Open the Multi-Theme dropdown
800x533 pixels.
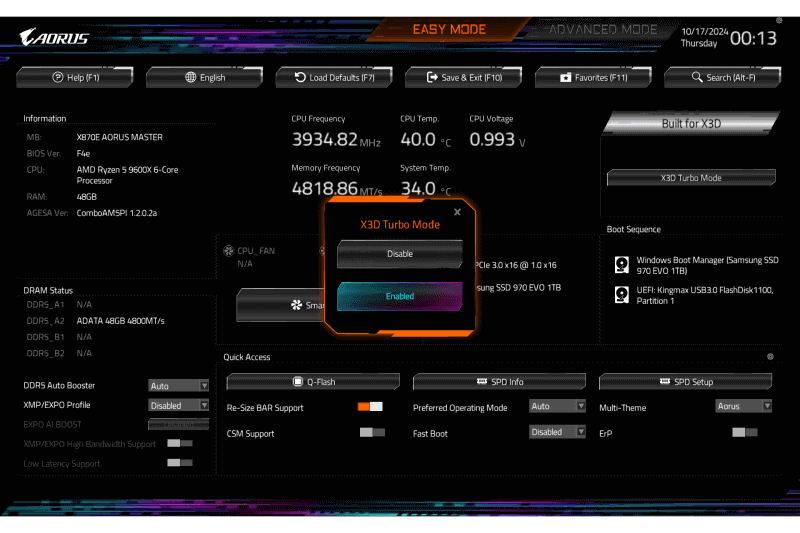(743, 406)
